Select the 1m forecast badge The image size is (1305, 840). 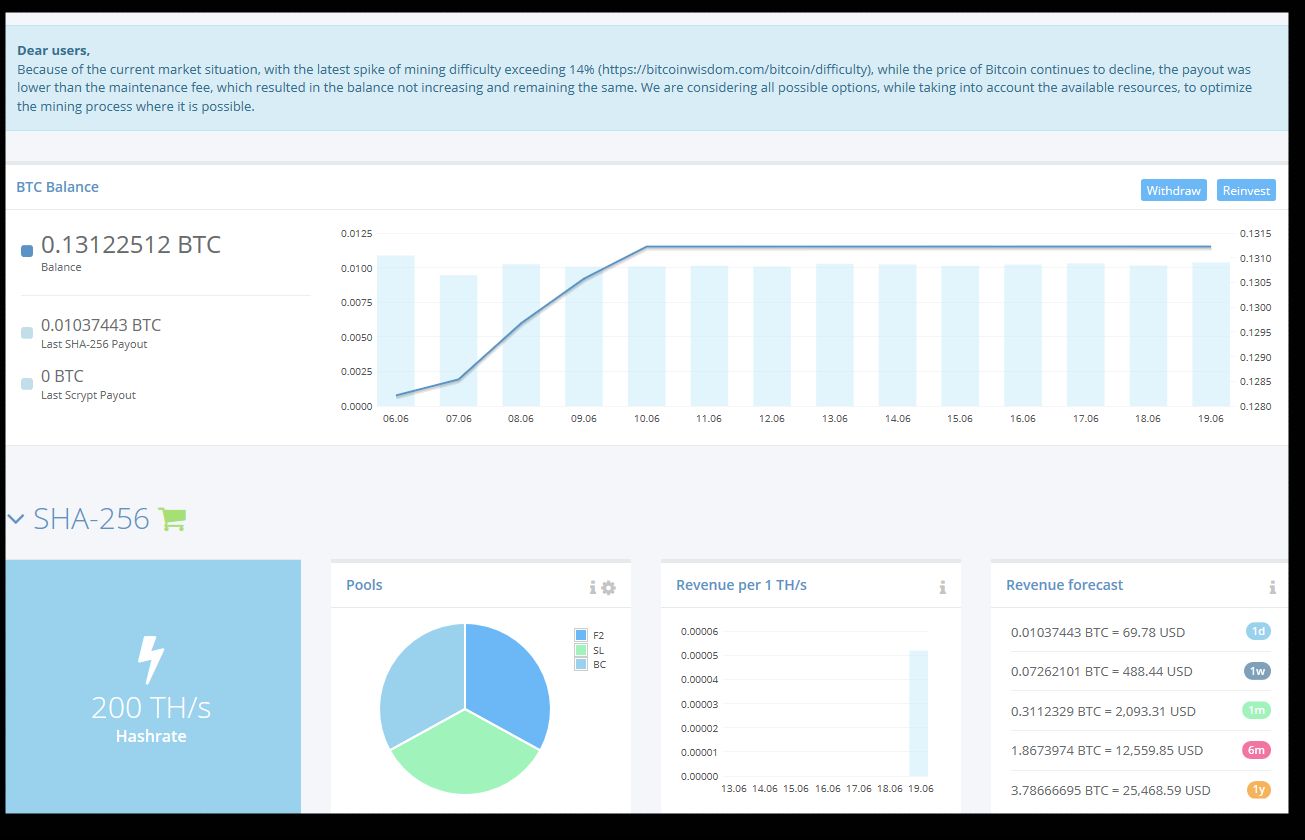click(x=1258, y=710)
